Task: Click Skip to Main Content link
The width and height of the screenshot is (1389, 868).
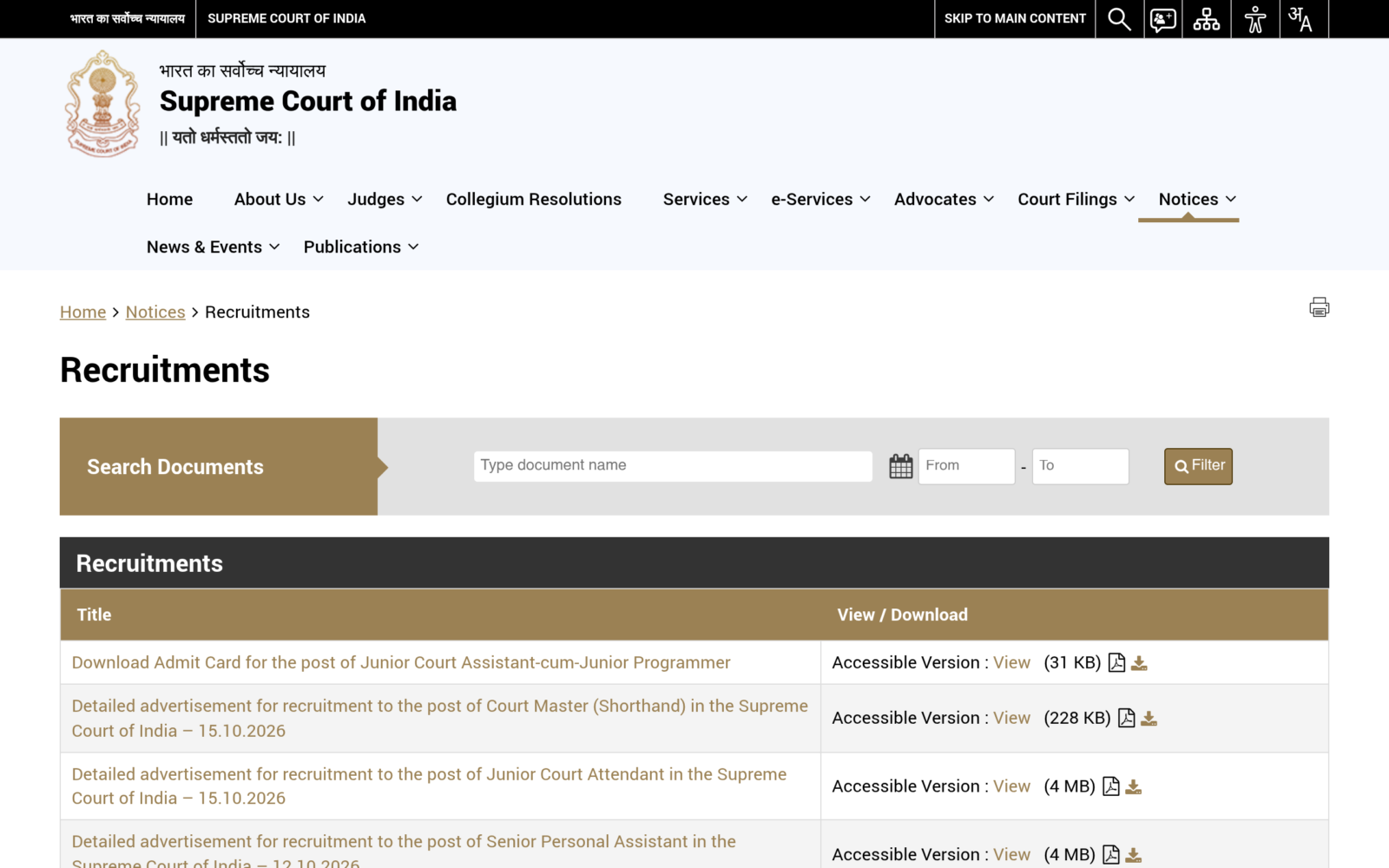Action: [1015, 18]
